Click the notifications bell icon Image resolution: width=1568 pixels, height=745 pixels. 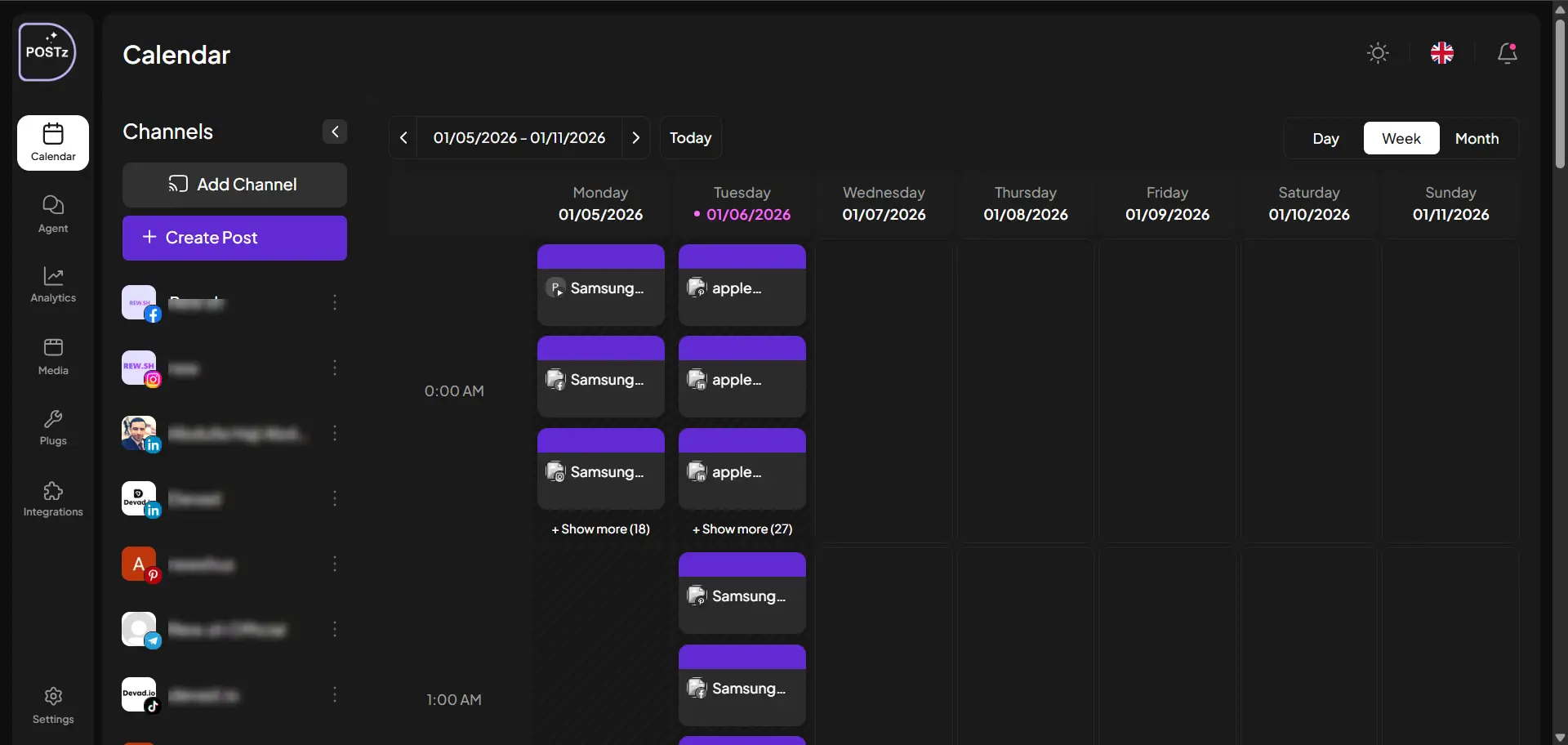1507,54
